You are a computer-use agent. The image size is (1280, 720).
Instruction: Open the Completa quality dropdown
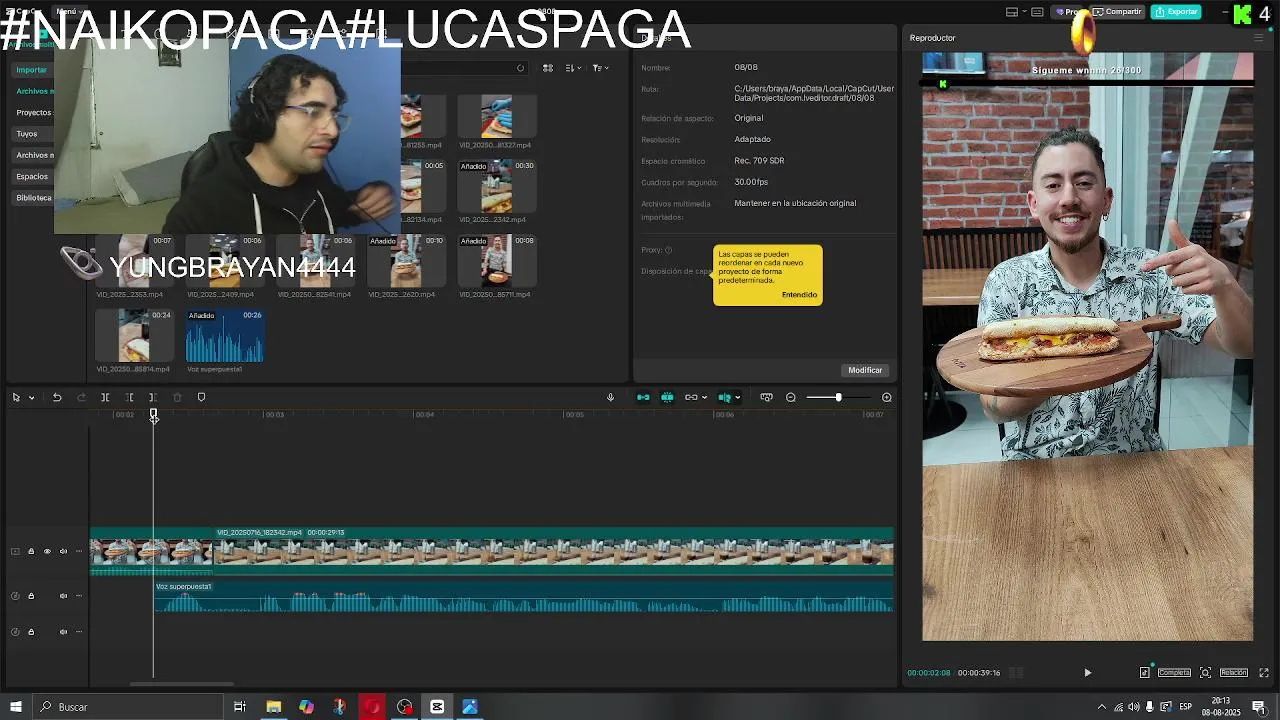1174,673
